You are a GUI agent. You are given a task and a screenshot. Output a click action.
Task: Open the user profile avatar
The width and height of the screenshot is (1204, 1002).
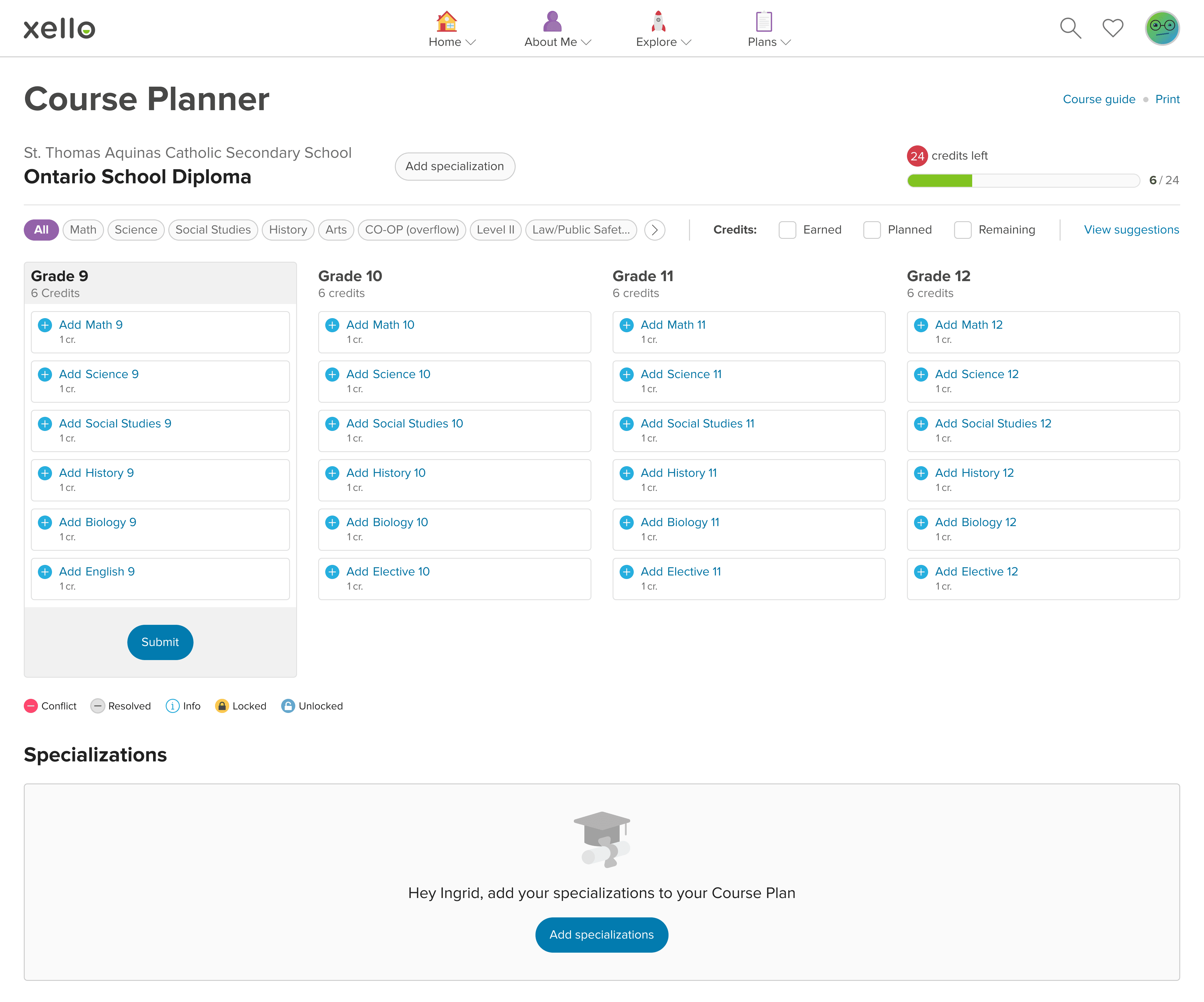point(1162,28)
